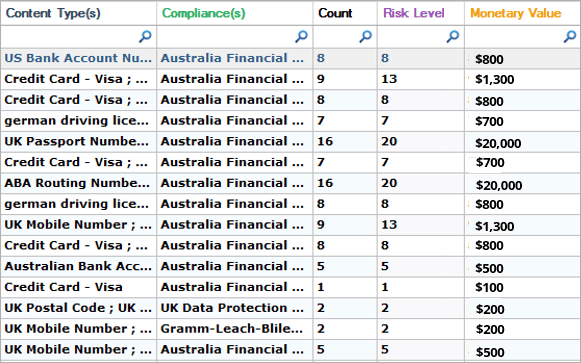581x363 pixels.
Task: Select Credit Card - Visa cell in $1,300 row
Action: click(79, 79)
